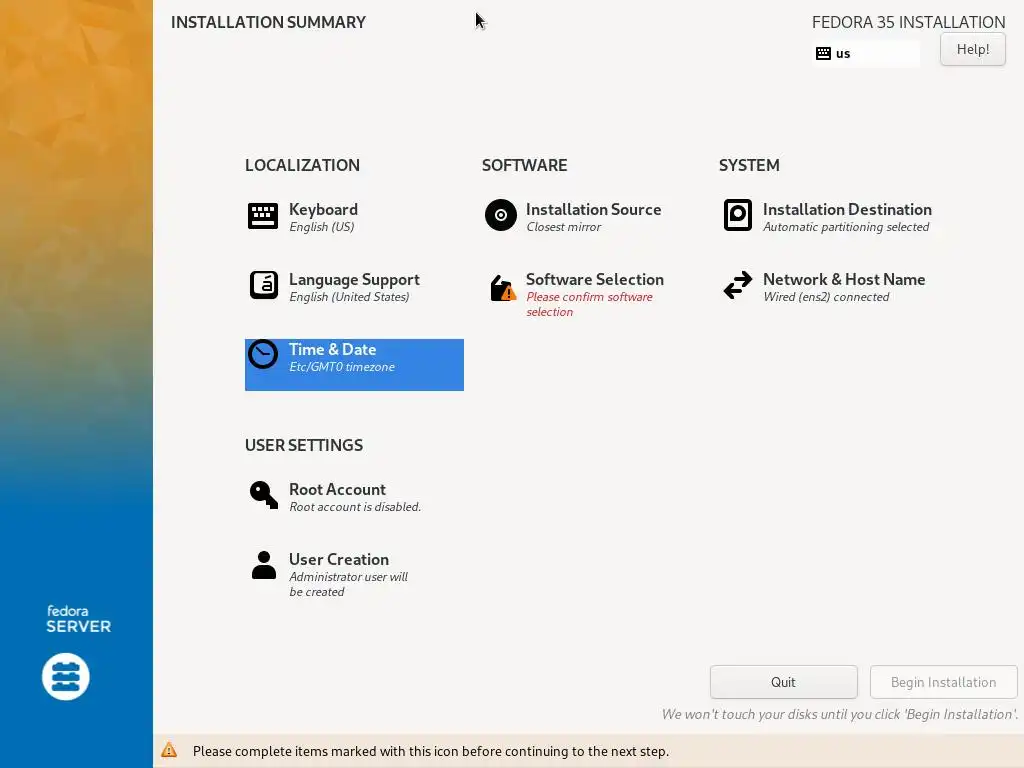Click the us keyboard layout indicator
The height and width of the screenshot is (768, 1024).
point(865,54)
